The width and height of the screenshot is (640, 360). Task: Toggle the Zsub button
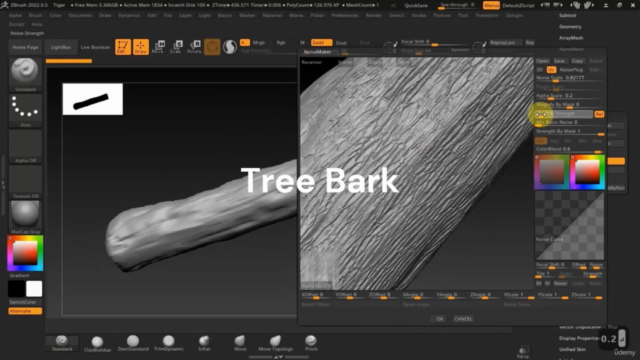[341, 42]
